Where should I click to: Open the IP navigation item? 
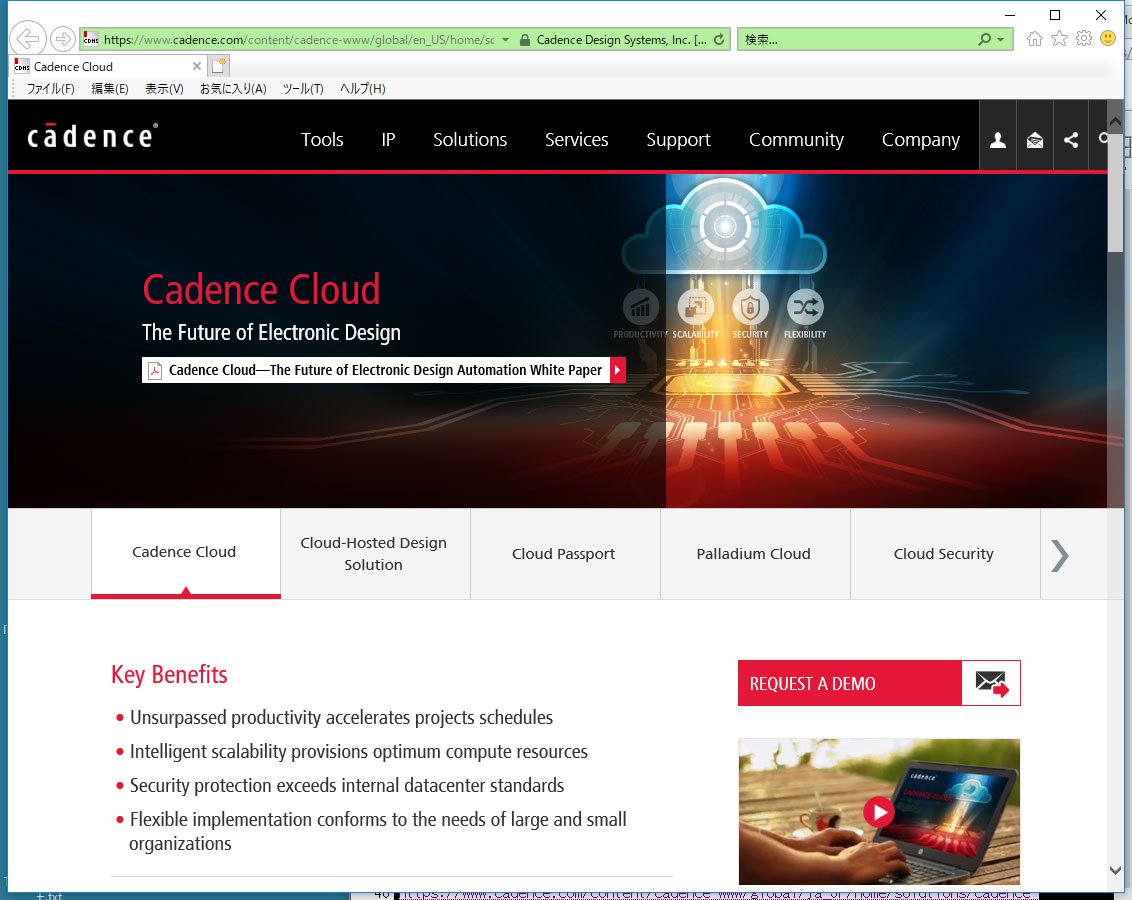pos(388,139)
